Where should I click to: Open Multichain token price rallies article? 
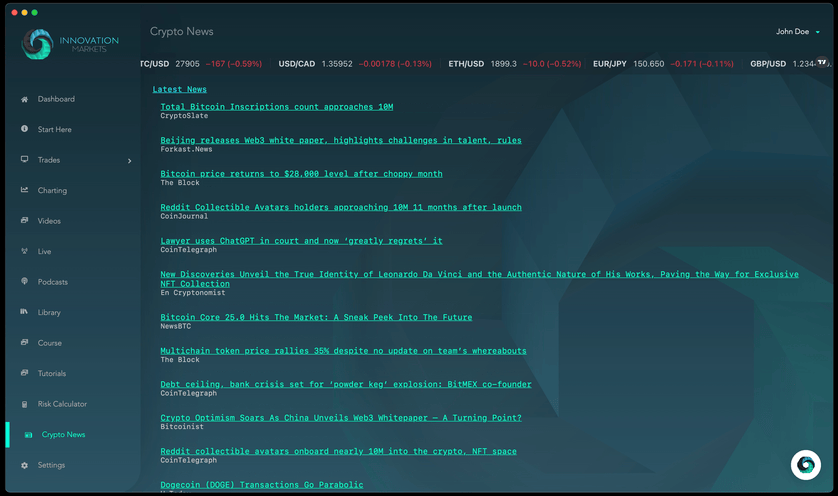coord(344,351)
